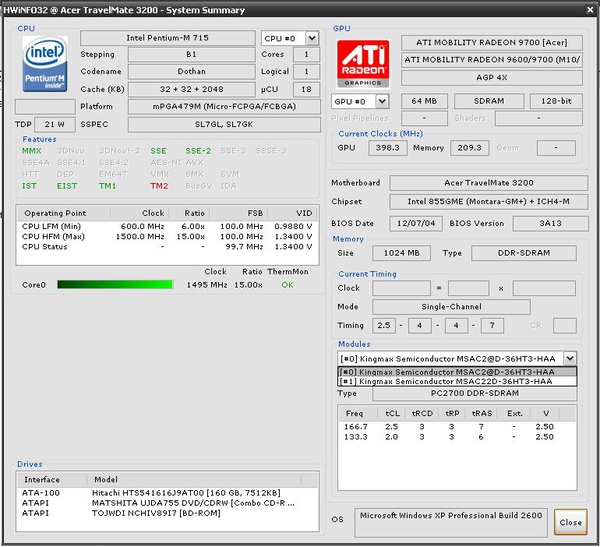600x547 pixels.
Task: Select the Hitachi HTS541616J9AT00 drive row
Action: [167, 493]
